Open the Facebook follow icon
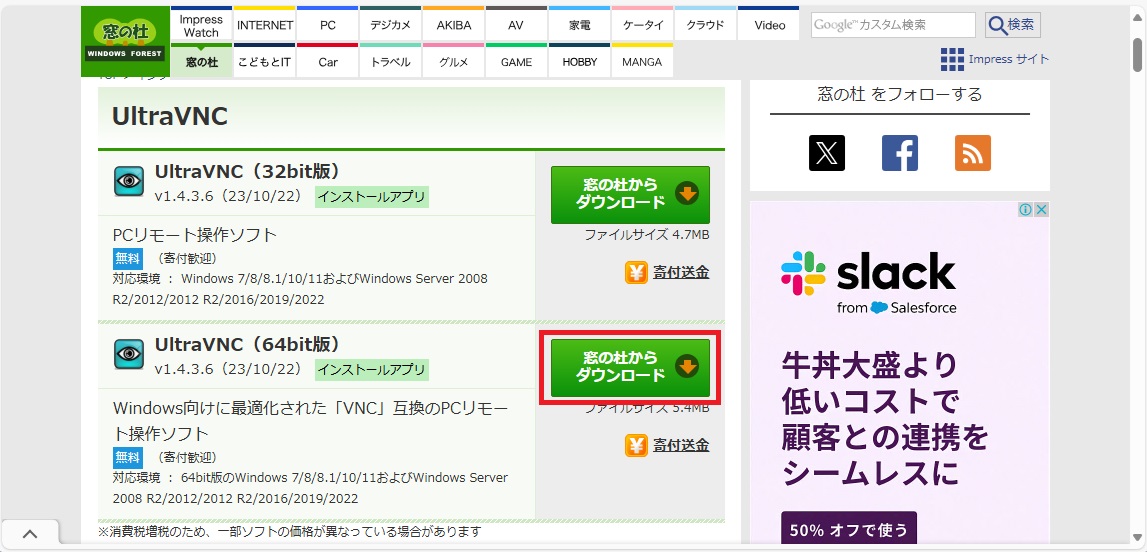This screenshot has height=552, width=1147. (900, 153)
